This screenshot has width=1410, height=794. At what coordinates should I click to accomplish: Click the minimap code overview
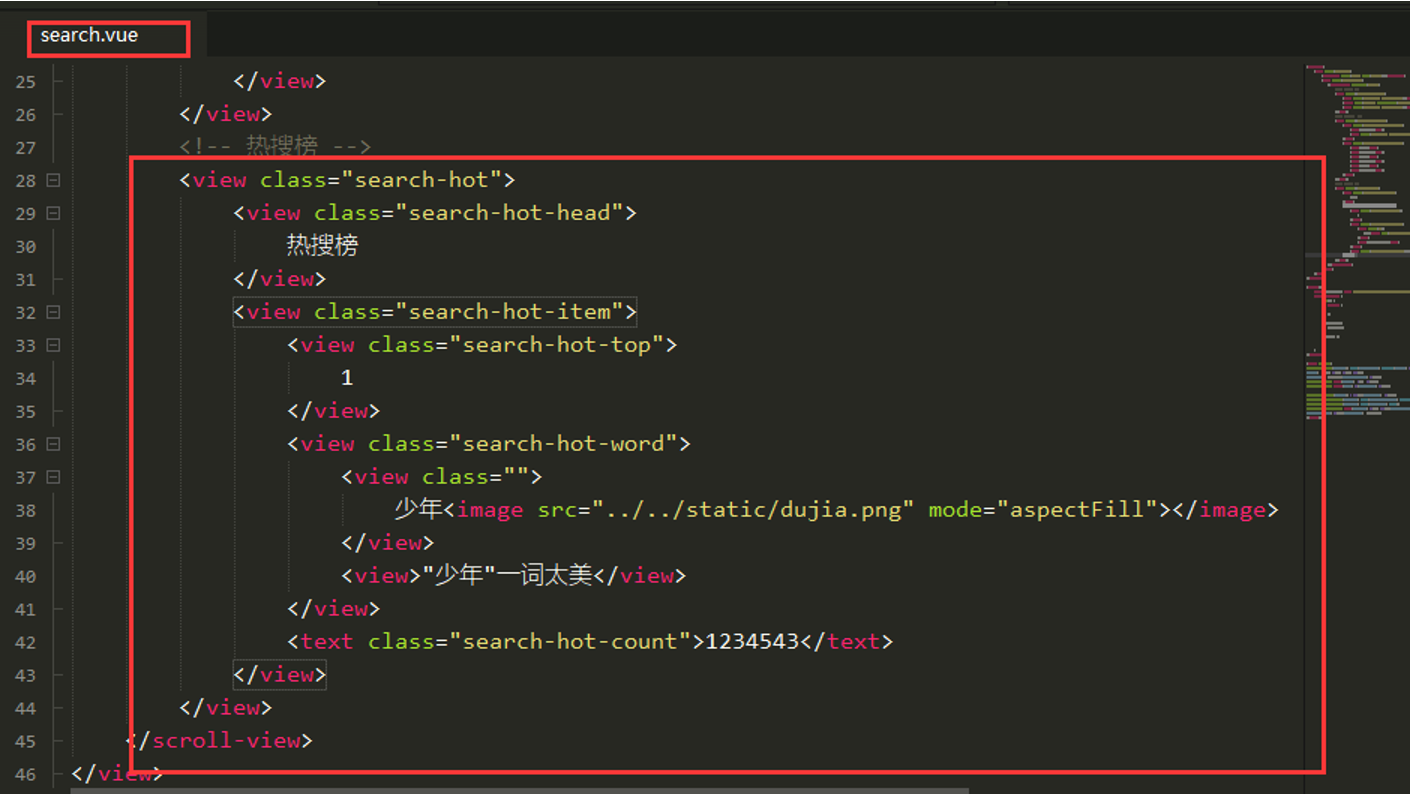pyautogui.click(x=1356, y=240)
